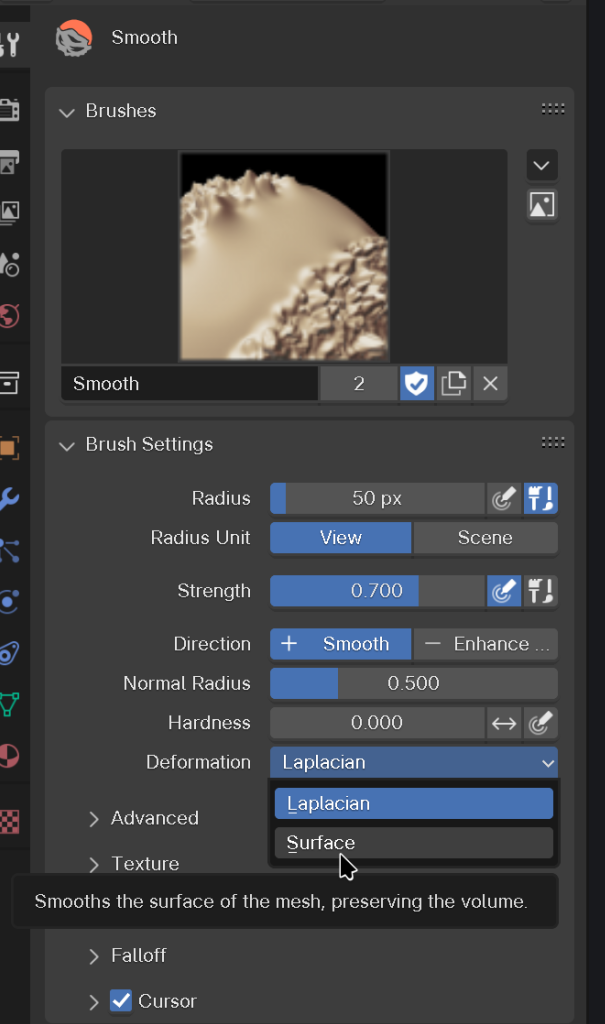Open the Texture checkerboard tab
The image size is (605, 1024).
click(x=10, y=822)
